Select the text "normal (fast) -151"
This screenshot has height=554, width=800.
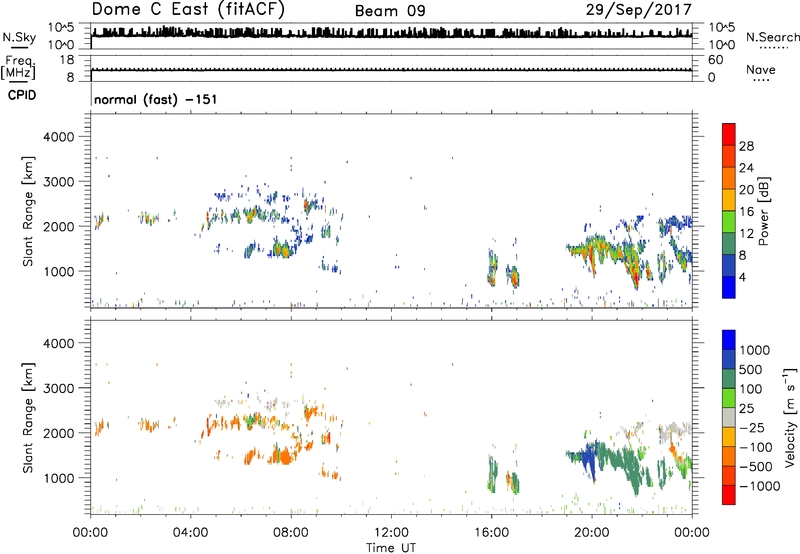(x=156, y=99)
